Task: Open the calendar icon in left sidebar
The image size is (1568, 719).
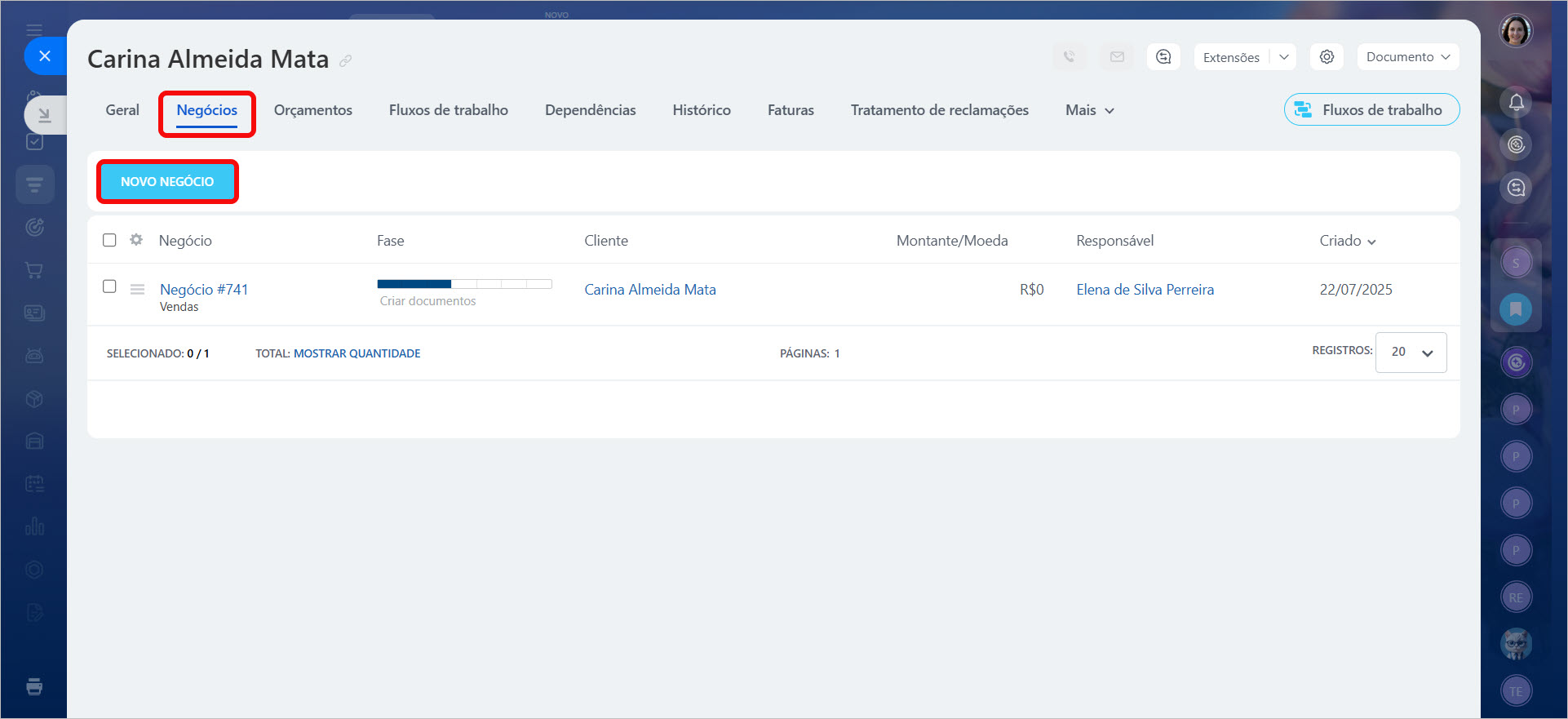Action: [34, 484]
